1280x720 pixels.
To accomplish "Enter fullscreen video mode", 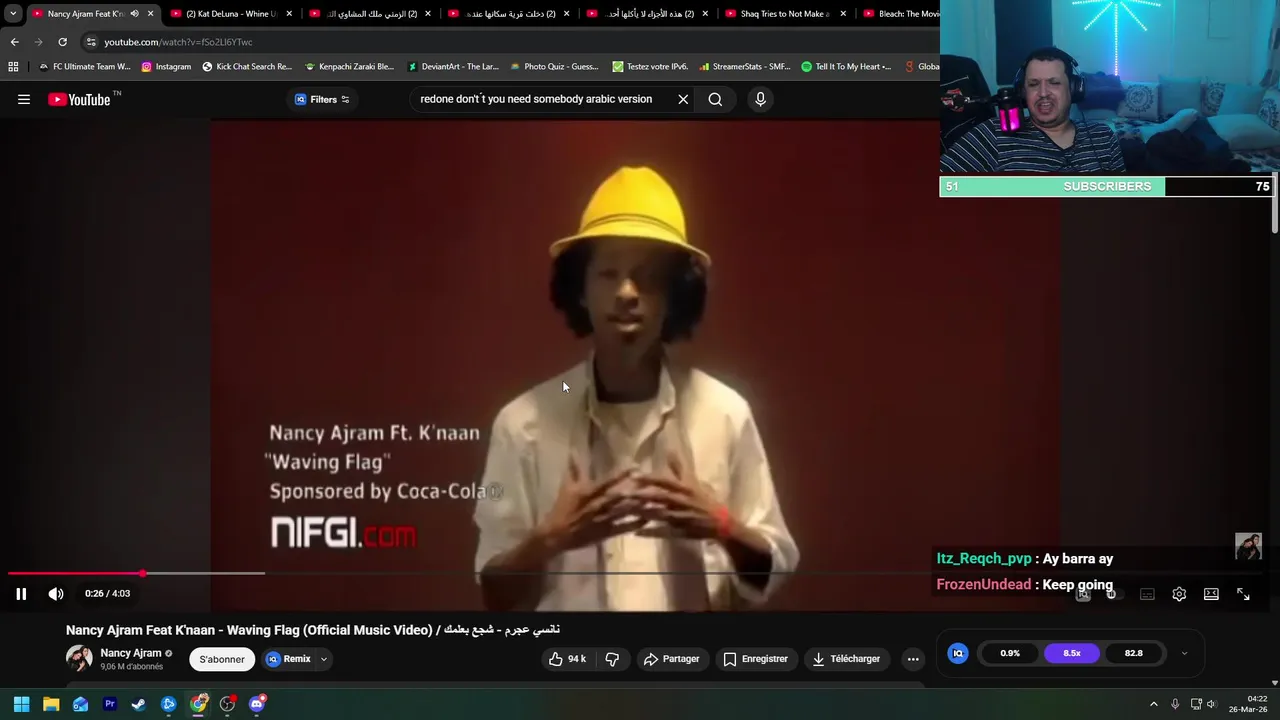I will coord(1243,594).
